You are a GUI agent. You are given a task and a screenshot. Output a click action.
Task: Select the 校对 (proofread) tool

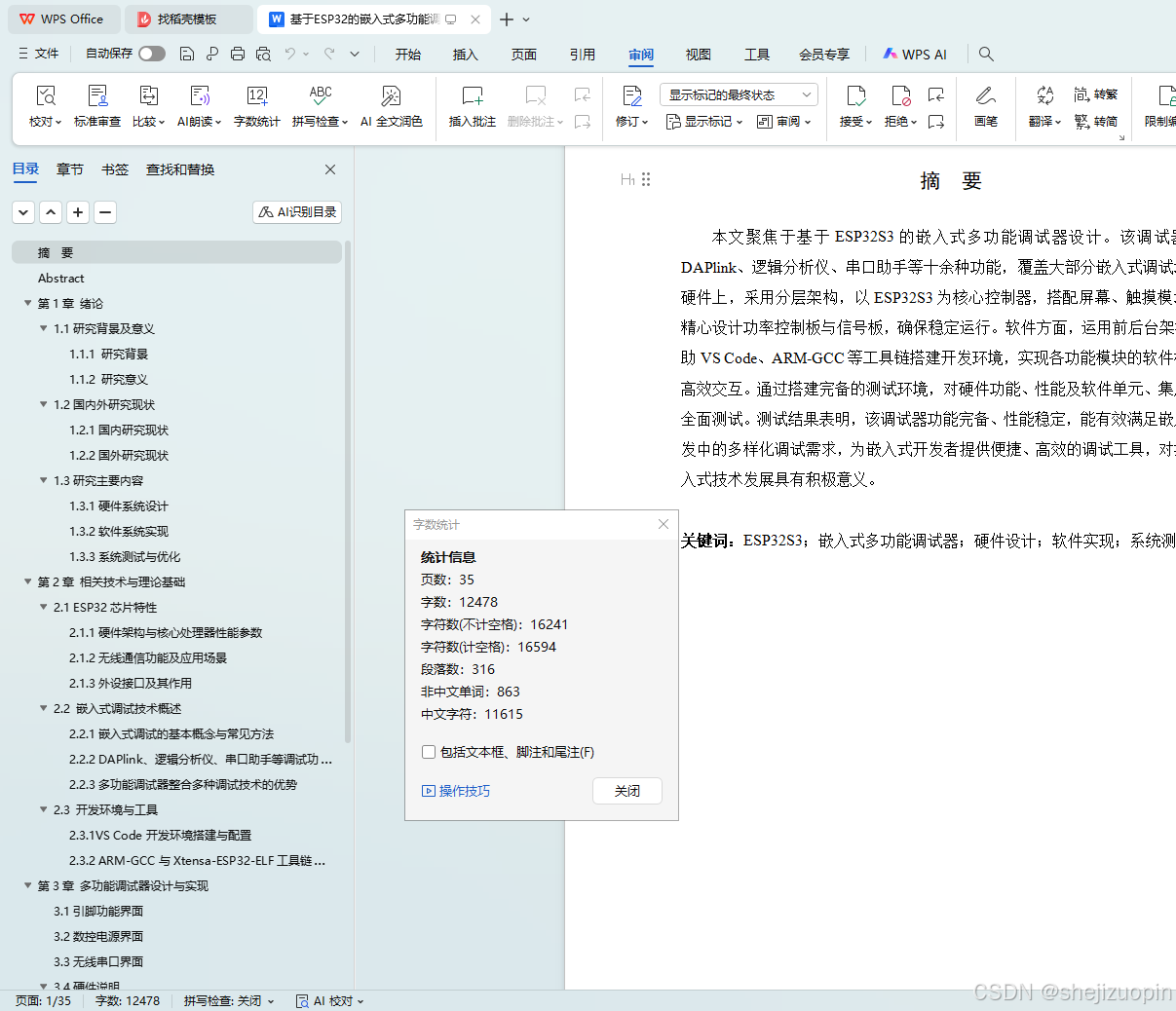pyautogui.click(x=46, y=103)
